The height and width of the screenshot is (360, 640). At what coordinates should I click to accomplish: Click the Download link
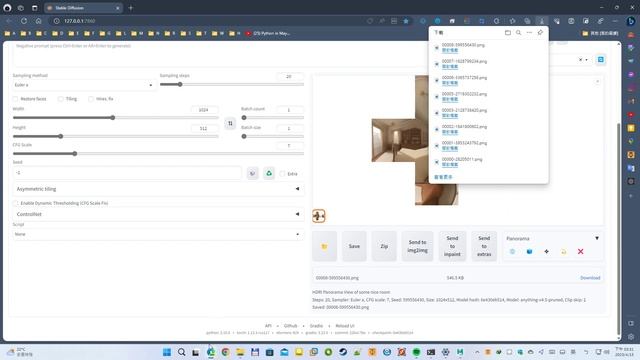(x=590, y=278)
